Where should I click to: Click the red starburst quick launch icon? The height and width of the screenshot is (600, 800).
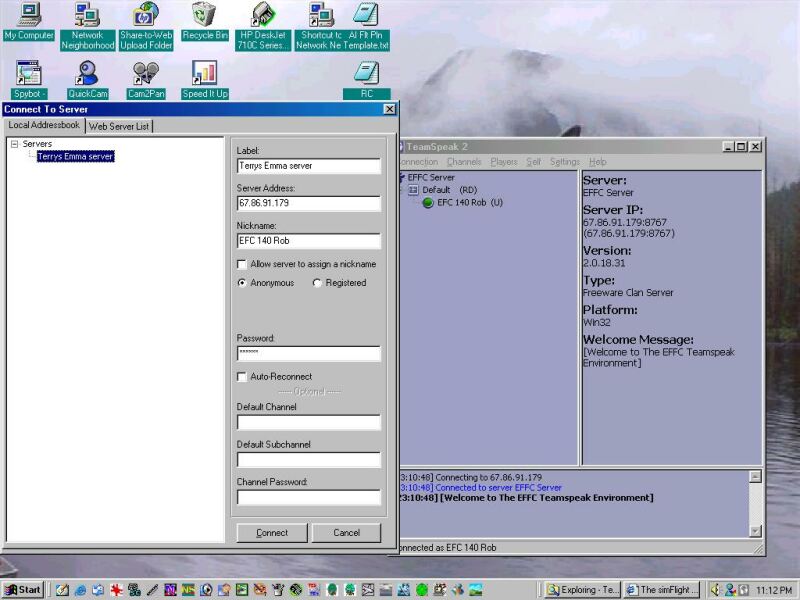click(116, 590)
